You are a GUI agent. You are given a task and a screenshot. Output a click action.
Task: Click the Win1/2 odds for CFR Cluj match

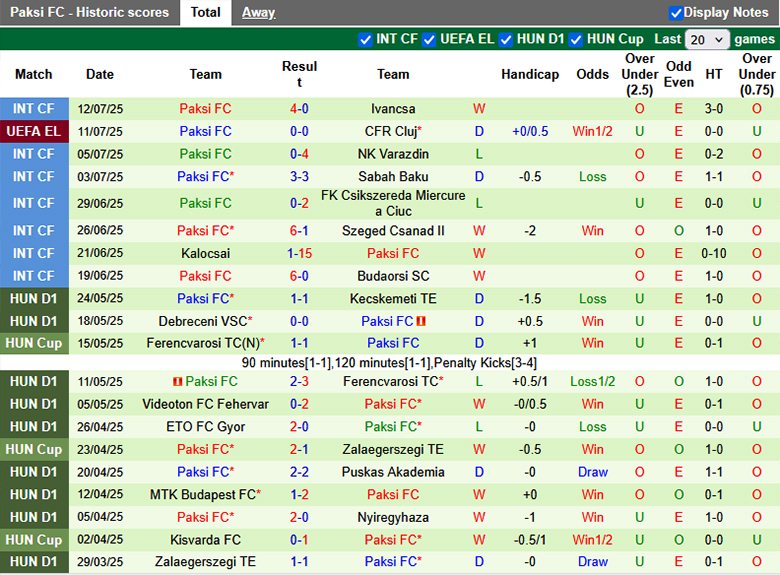click(592, 131)
